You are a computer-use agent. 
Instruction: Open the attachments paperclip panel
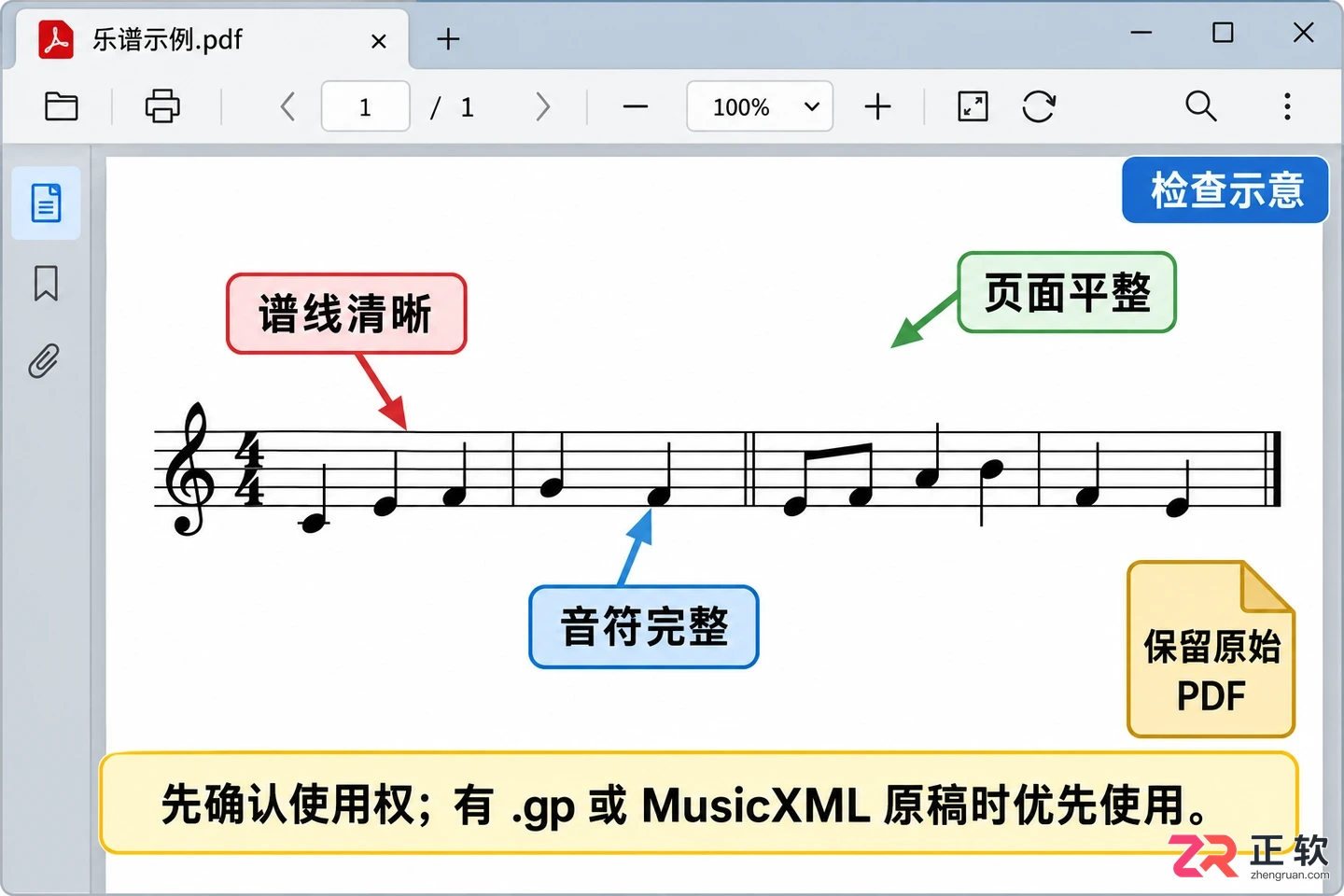pyautogui.click(x=44, y=360)
